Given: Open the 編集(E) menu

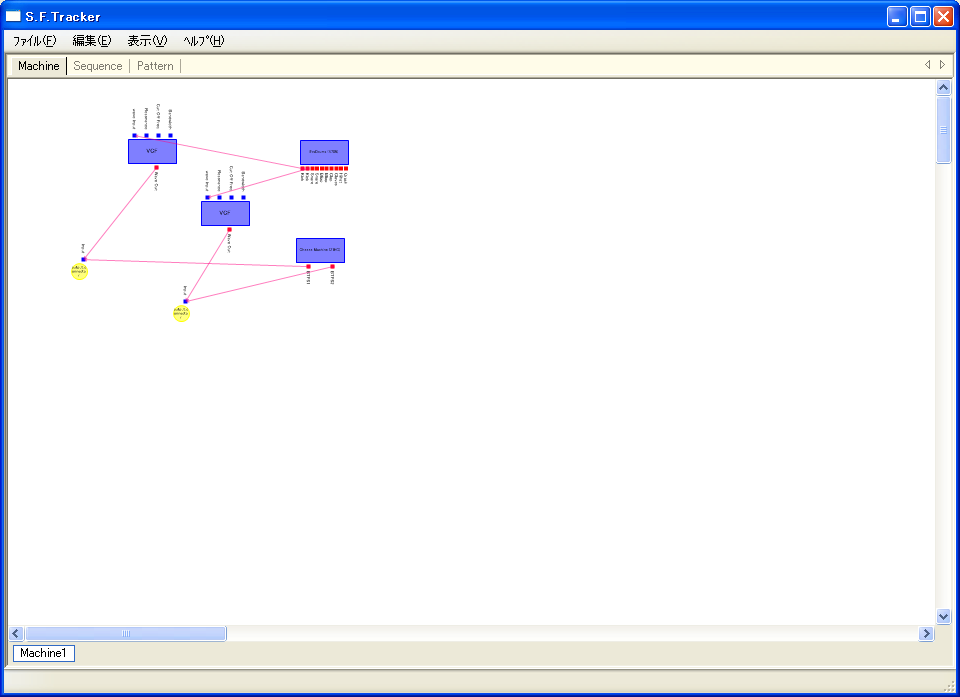Looking at the screenshot, I should pos(91,41).
